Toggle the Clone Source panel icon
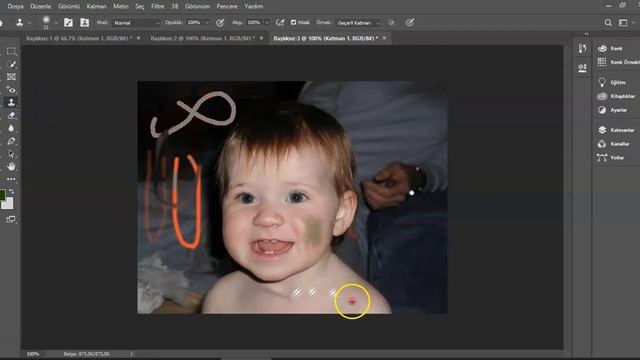 pyautogui.click(x=84, y=22)
